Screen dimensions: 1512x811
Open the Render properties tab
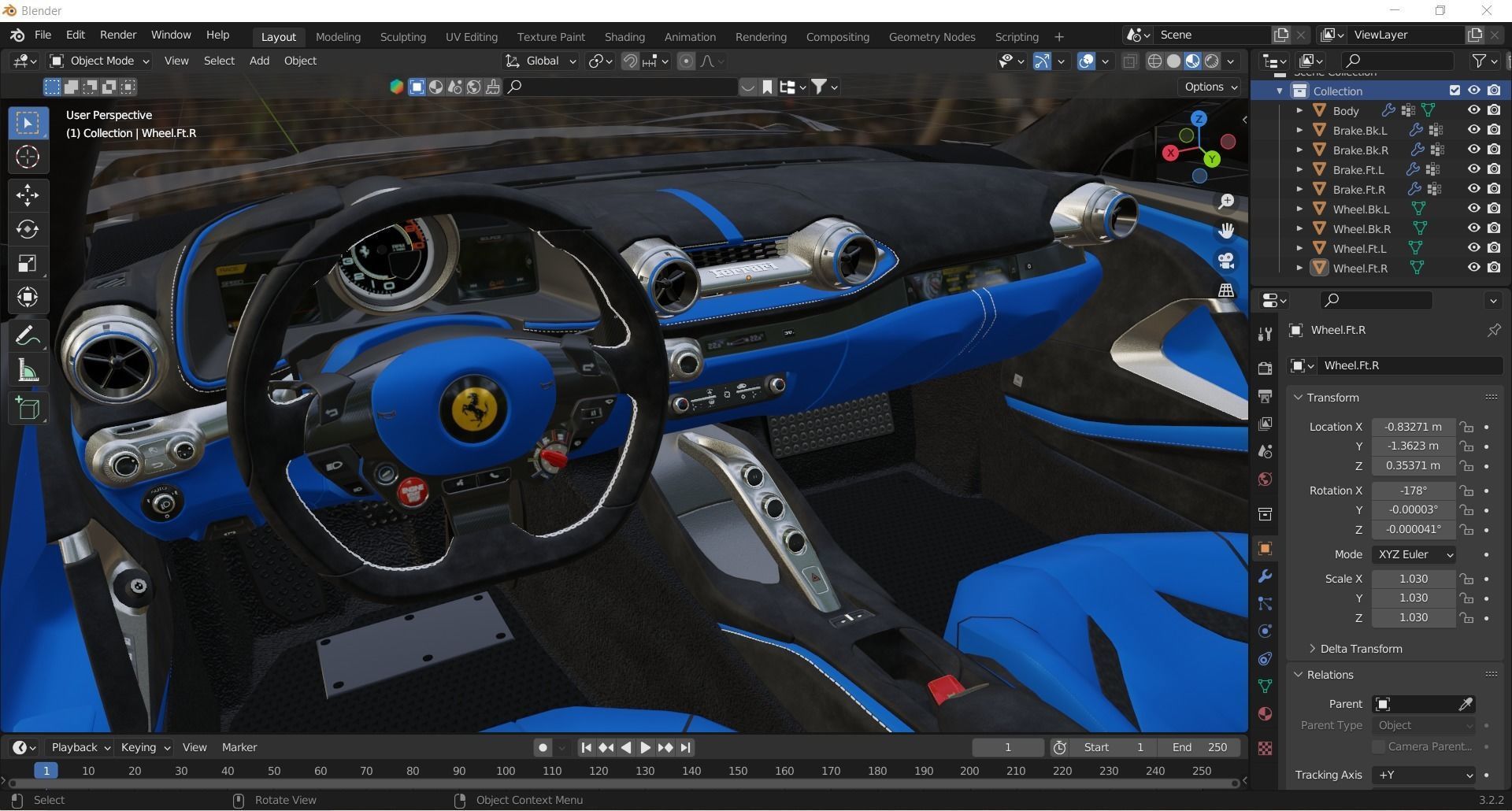[1265, 368]
